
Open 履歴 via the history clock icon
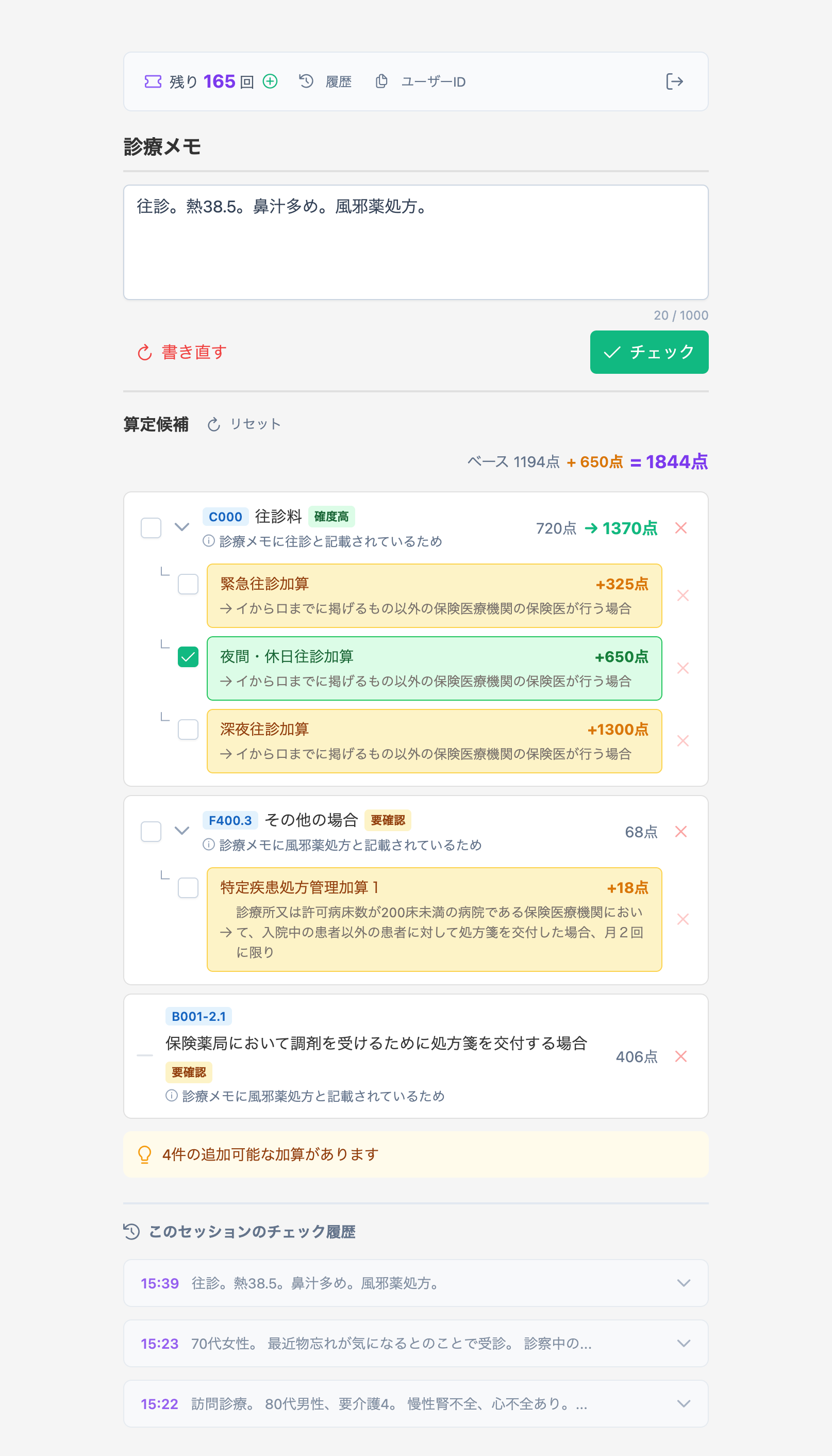click(306, 81)
